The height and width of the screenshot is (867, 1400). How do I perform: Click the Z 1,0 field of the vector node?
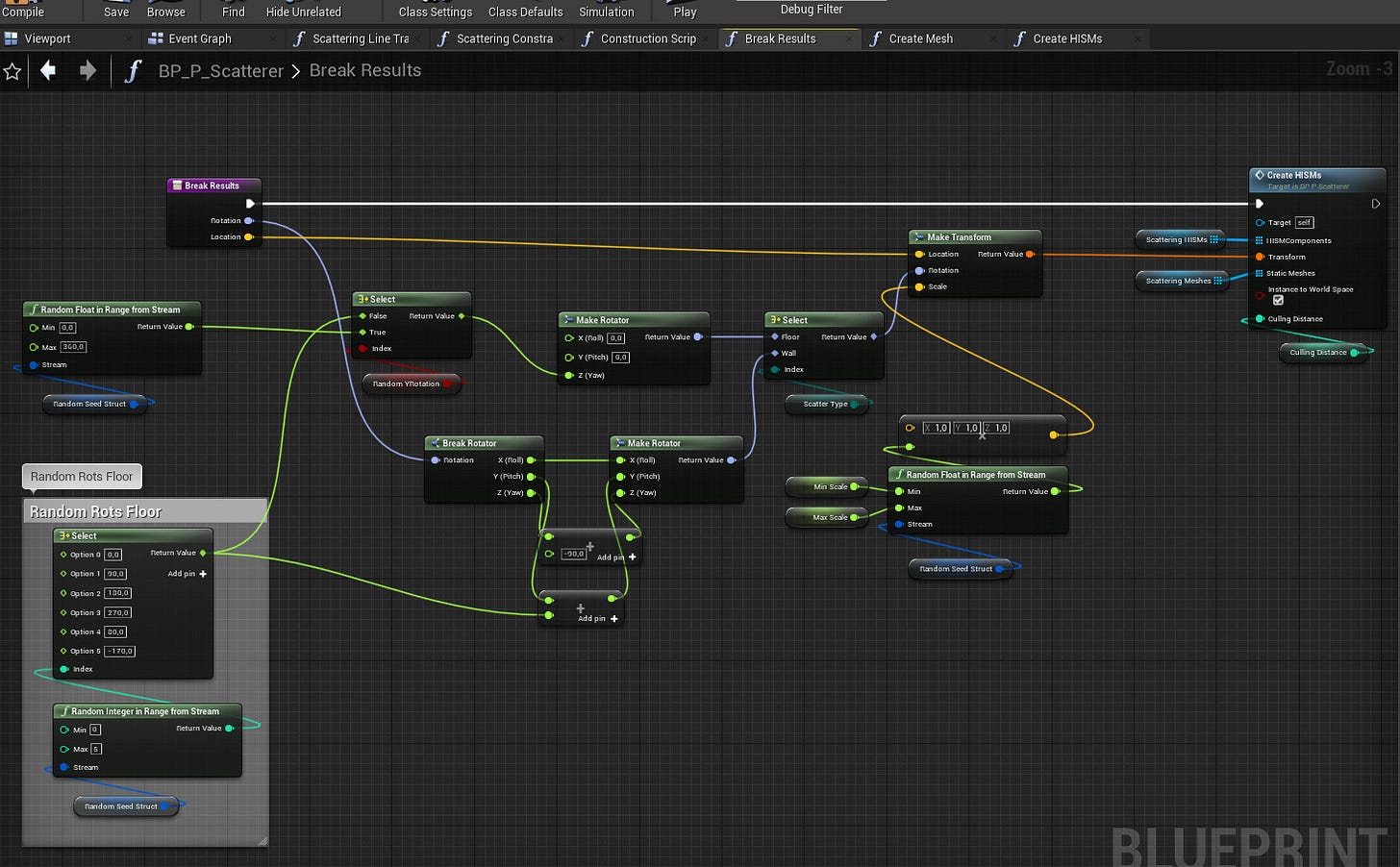[996, 428]
